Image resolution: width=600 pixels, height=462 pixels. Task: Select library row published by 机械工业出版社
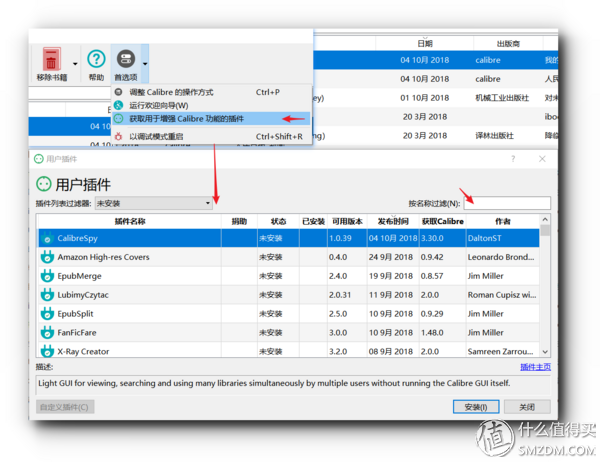tap(435, 98)
